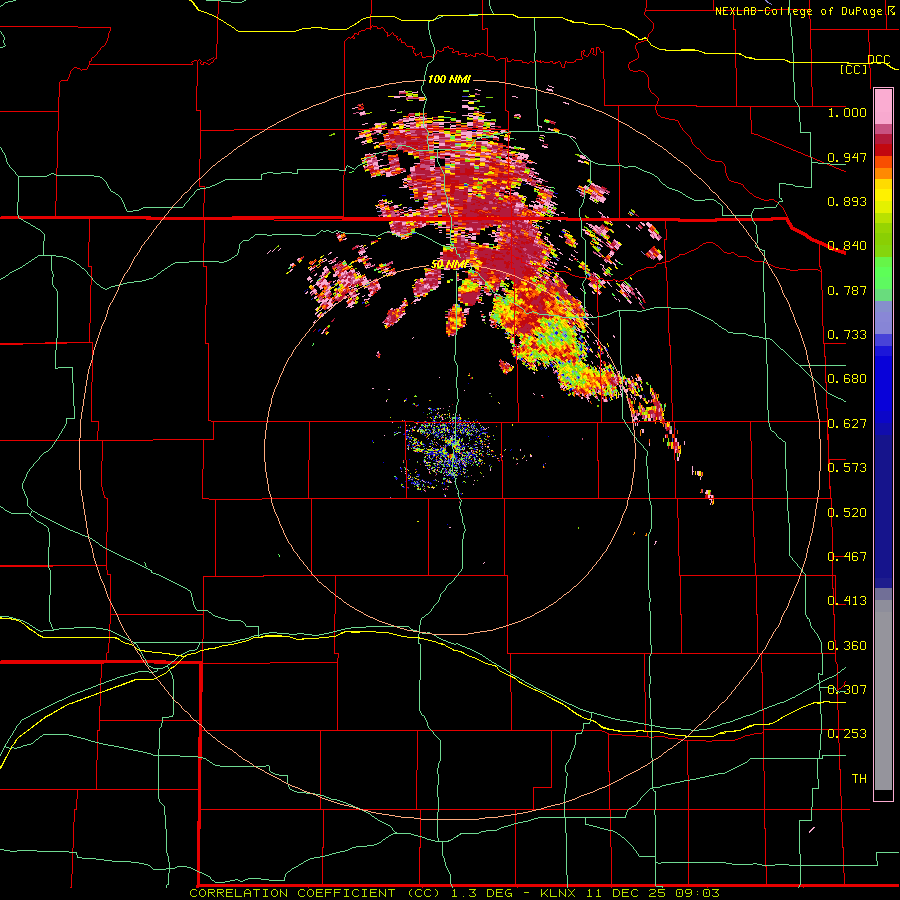Click the 0.947 color scale label
Image resolution: width=900 pixels, height=900 pixels.
[x=847, y=157]
